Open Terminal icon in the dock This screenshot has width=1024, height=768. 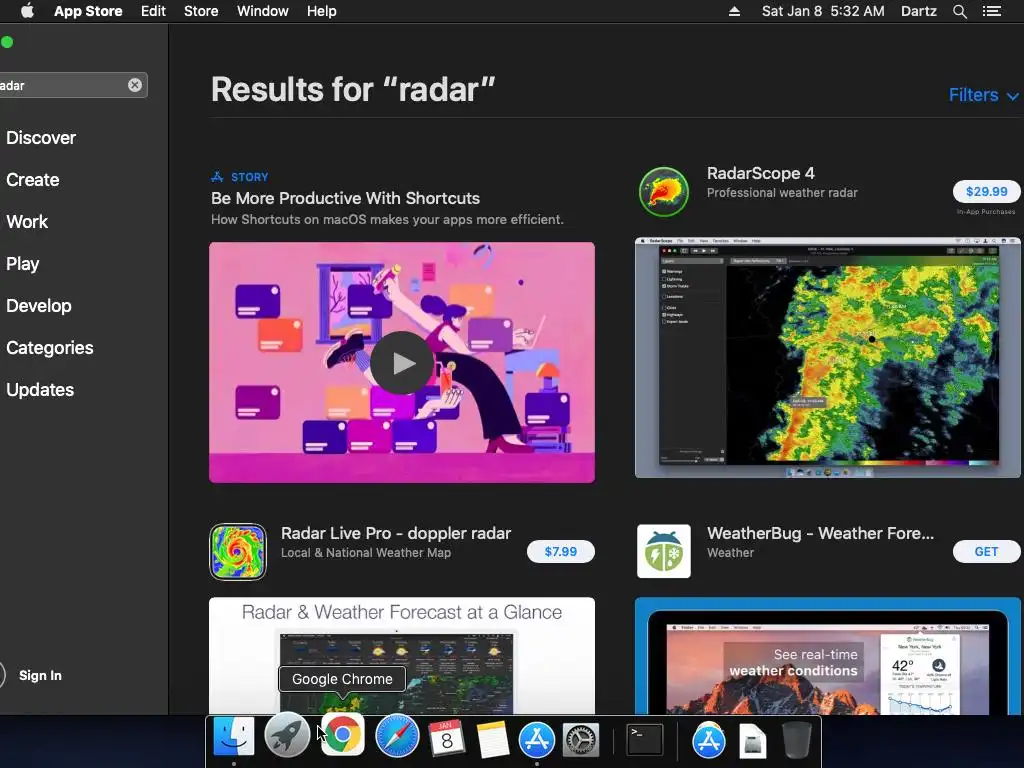click(x=645, y=740)
